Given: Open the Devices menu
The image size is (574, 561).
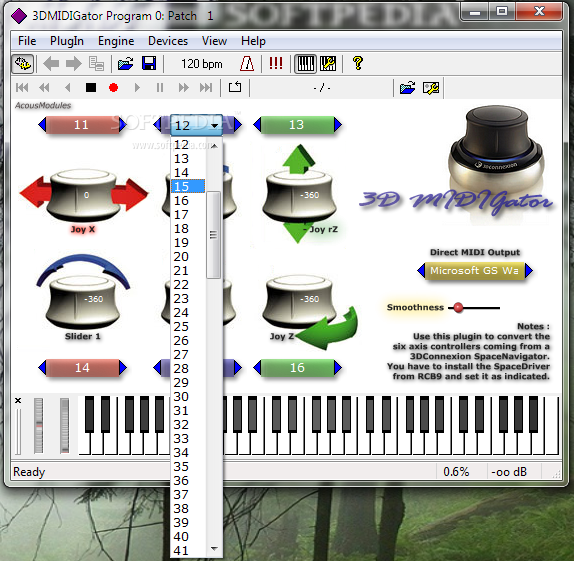Looking at the screenshot, I should coord(168,41).
